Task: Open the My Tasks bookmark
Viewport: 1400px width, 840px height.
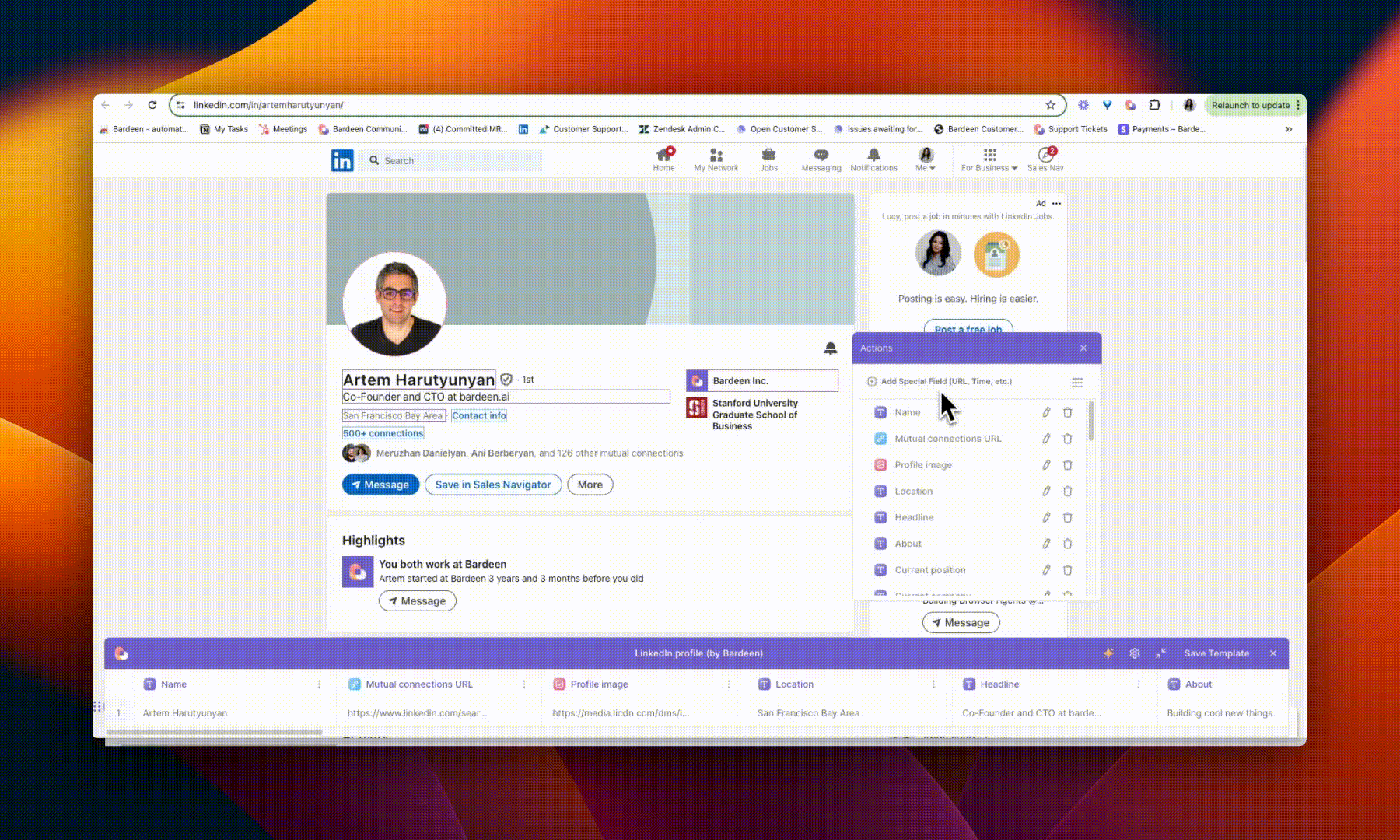Action: pyautogui.click(x=224, y=129)
